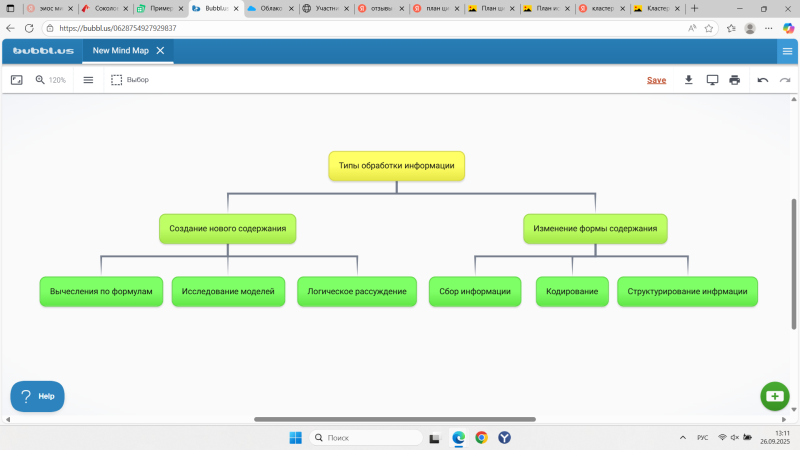Open the three-line layout menu in toolbar

[x=88, y=80]
